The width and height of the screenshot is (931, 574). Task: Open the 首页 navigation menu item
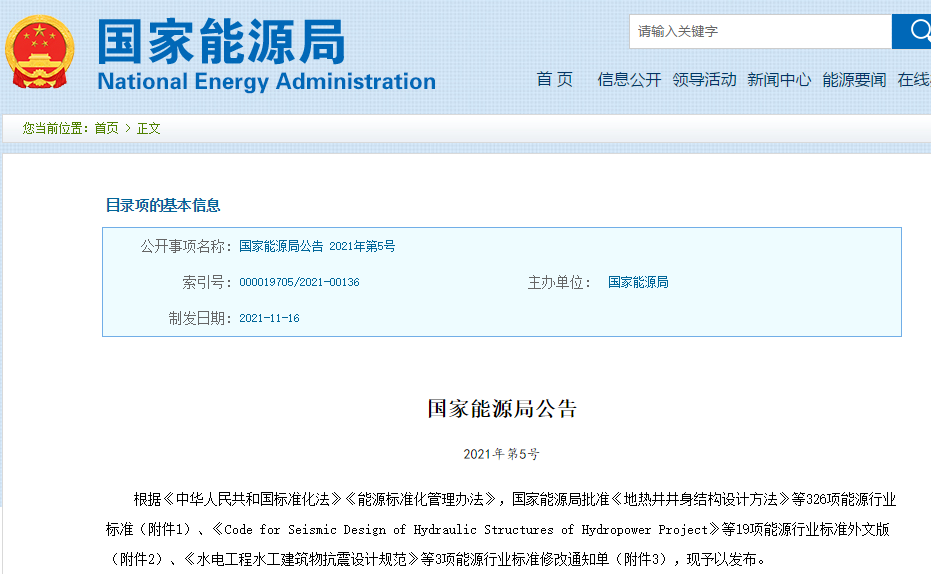coord(555,80)
